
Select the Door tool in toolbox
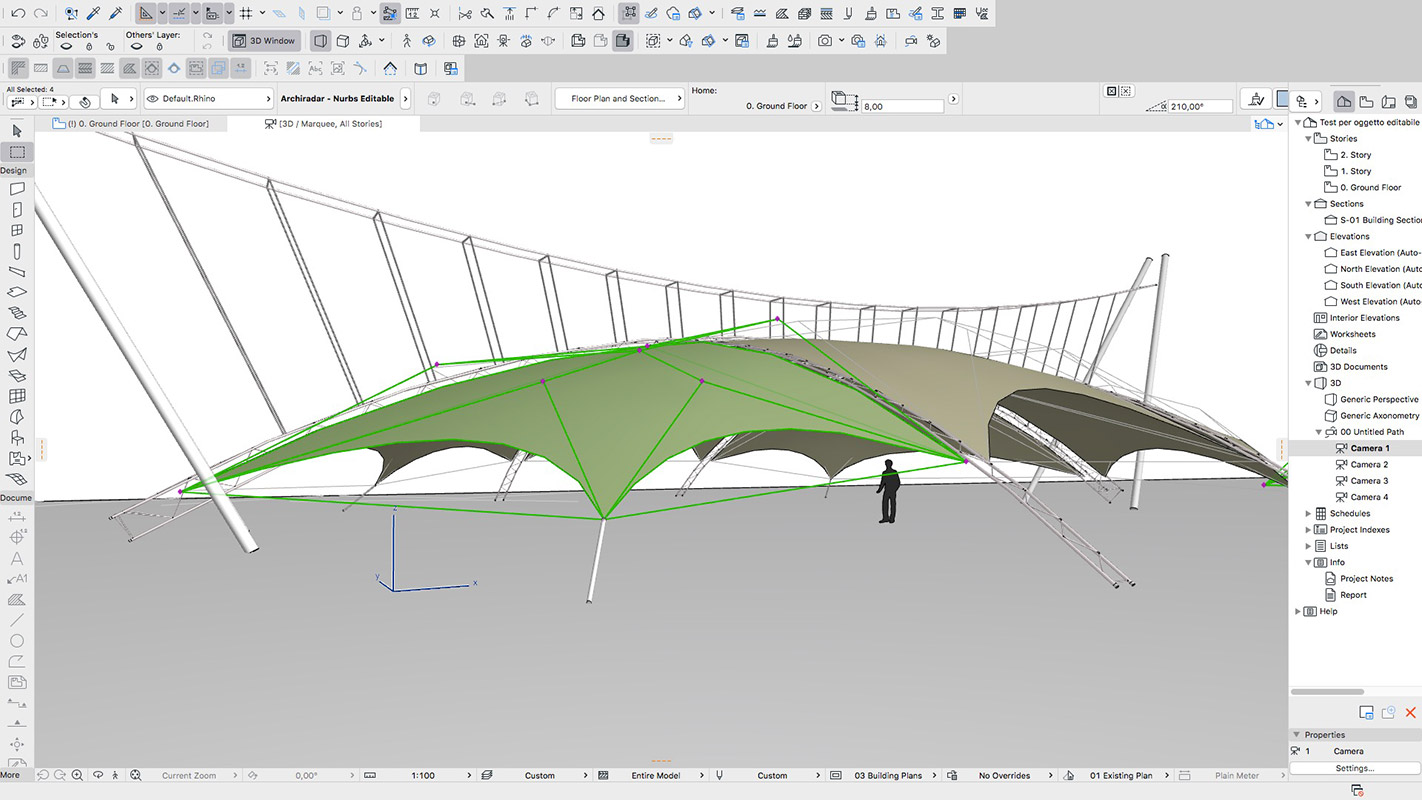pyautogui.click(x=17, y=210)
